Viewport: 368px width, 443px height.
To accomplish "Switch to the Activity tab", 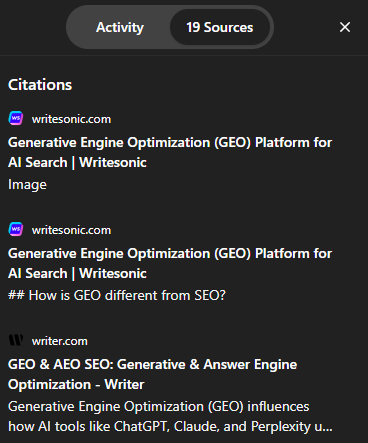I will click(x=120, y=27).
